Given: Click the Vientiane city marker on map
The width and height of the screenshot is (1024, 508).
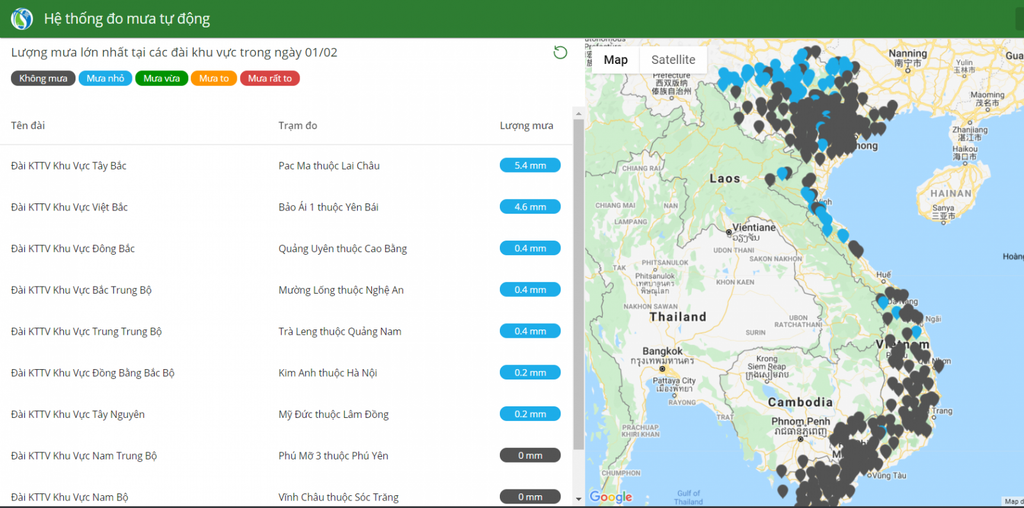Looking at the screenshot, I should pyautogui.click(x=729, y=232).
